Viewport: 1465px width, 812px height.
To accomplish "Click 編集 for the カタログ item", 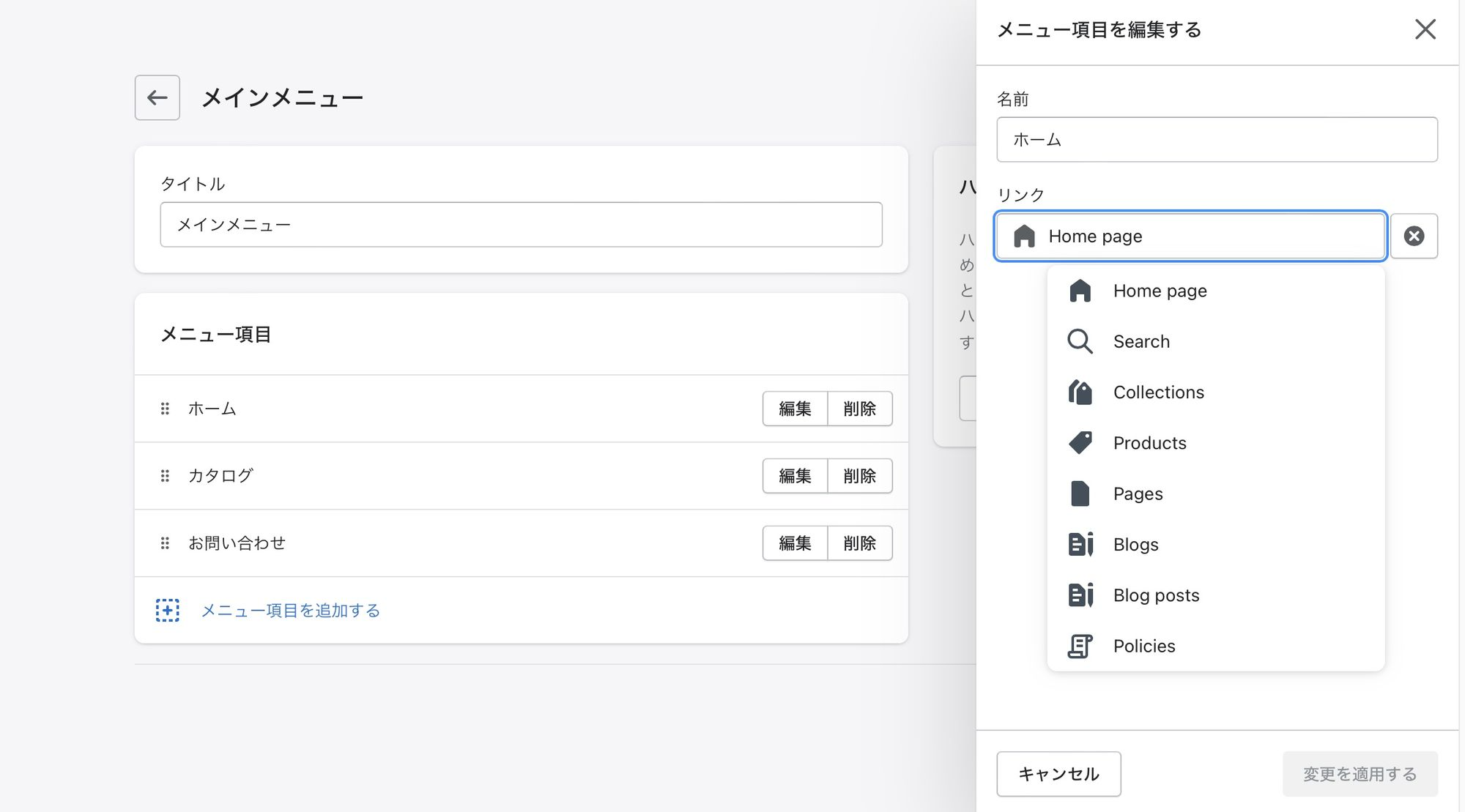I will tap(795, 476).
